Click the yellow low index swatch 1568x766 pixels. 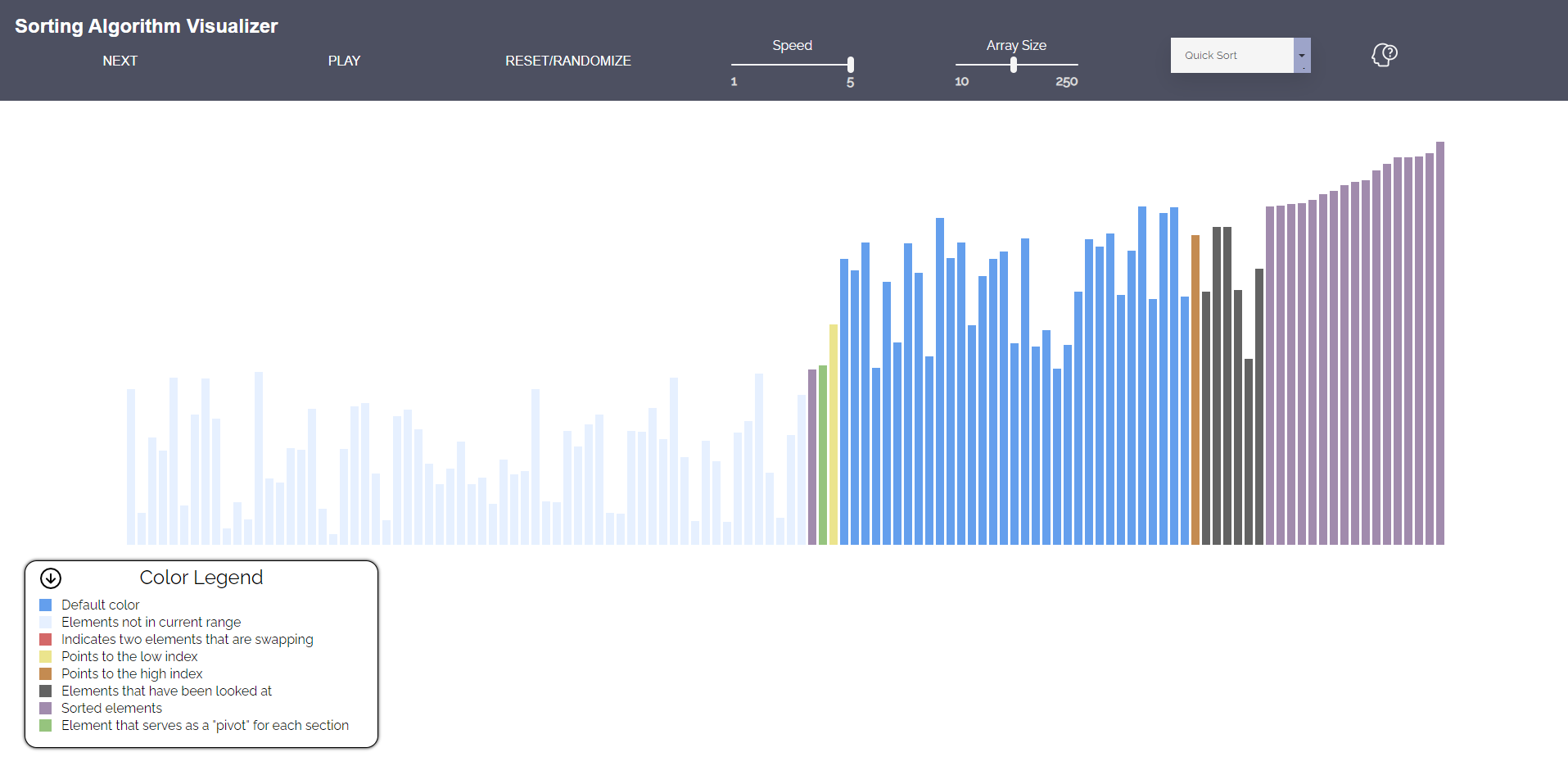(45, 656)
